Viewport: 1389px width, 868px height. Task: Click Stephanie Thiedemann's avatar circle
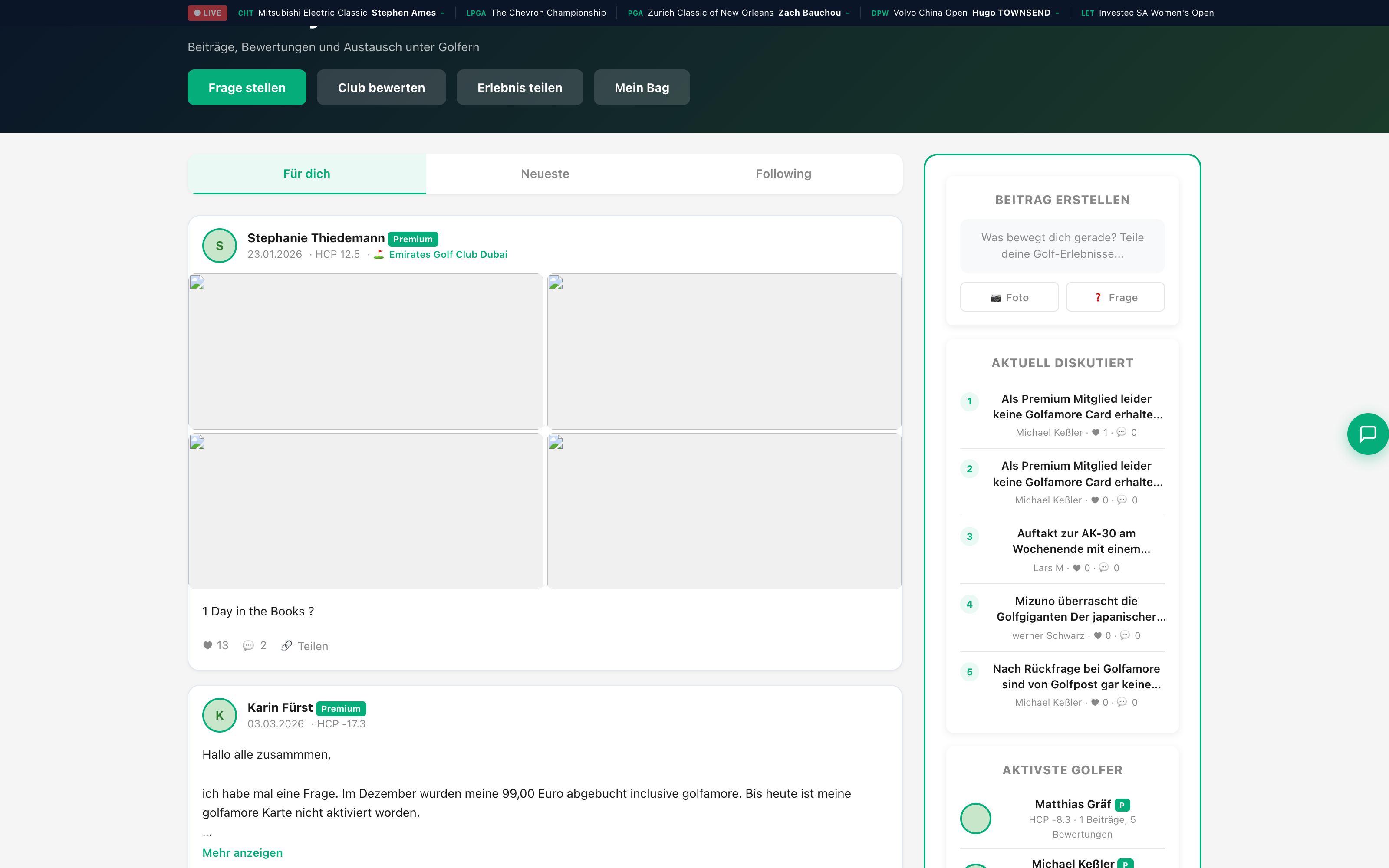click(219, 246)
